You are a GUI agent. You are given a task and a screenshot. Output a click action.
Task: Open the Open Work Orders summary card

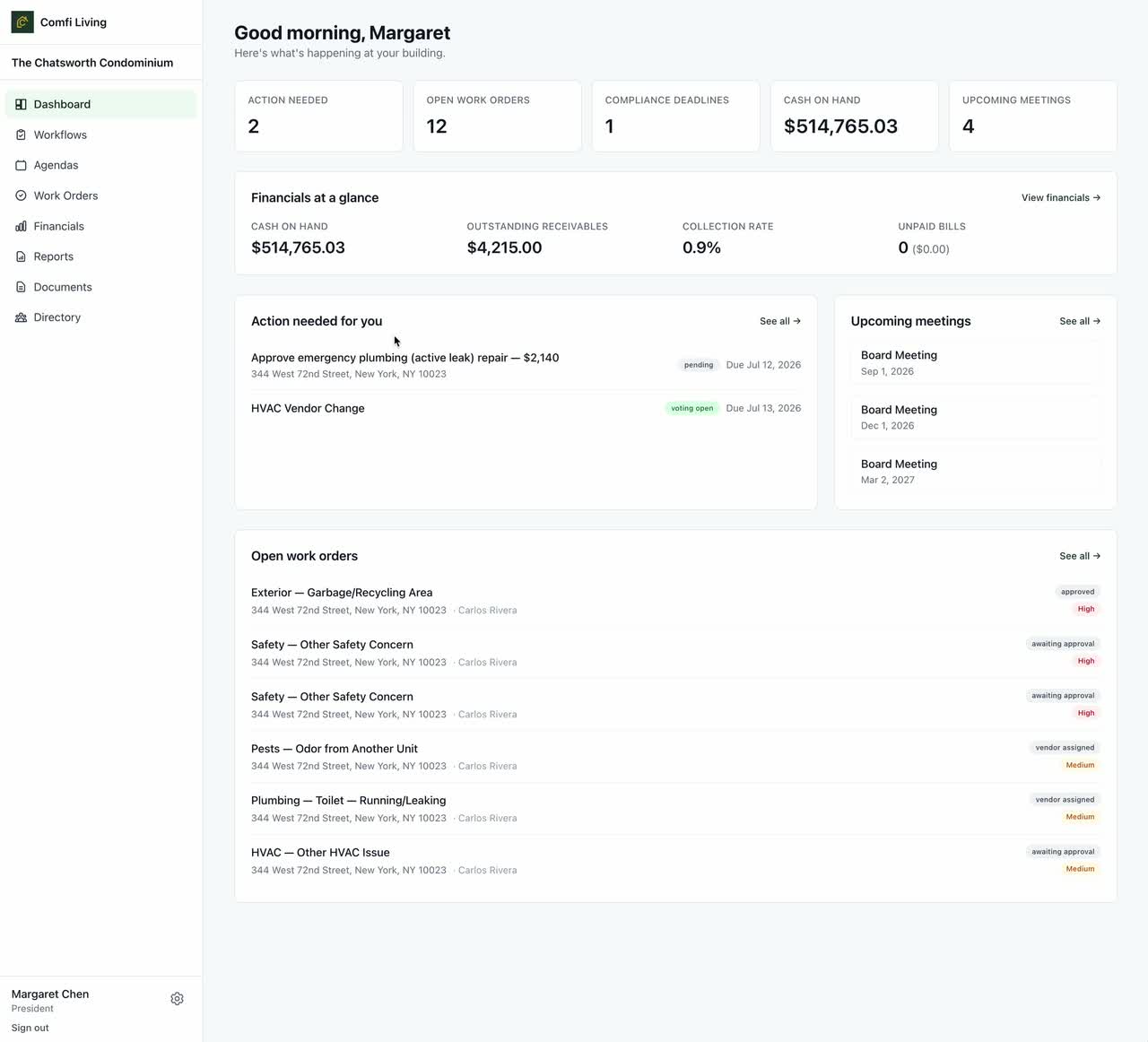point(497,117)
